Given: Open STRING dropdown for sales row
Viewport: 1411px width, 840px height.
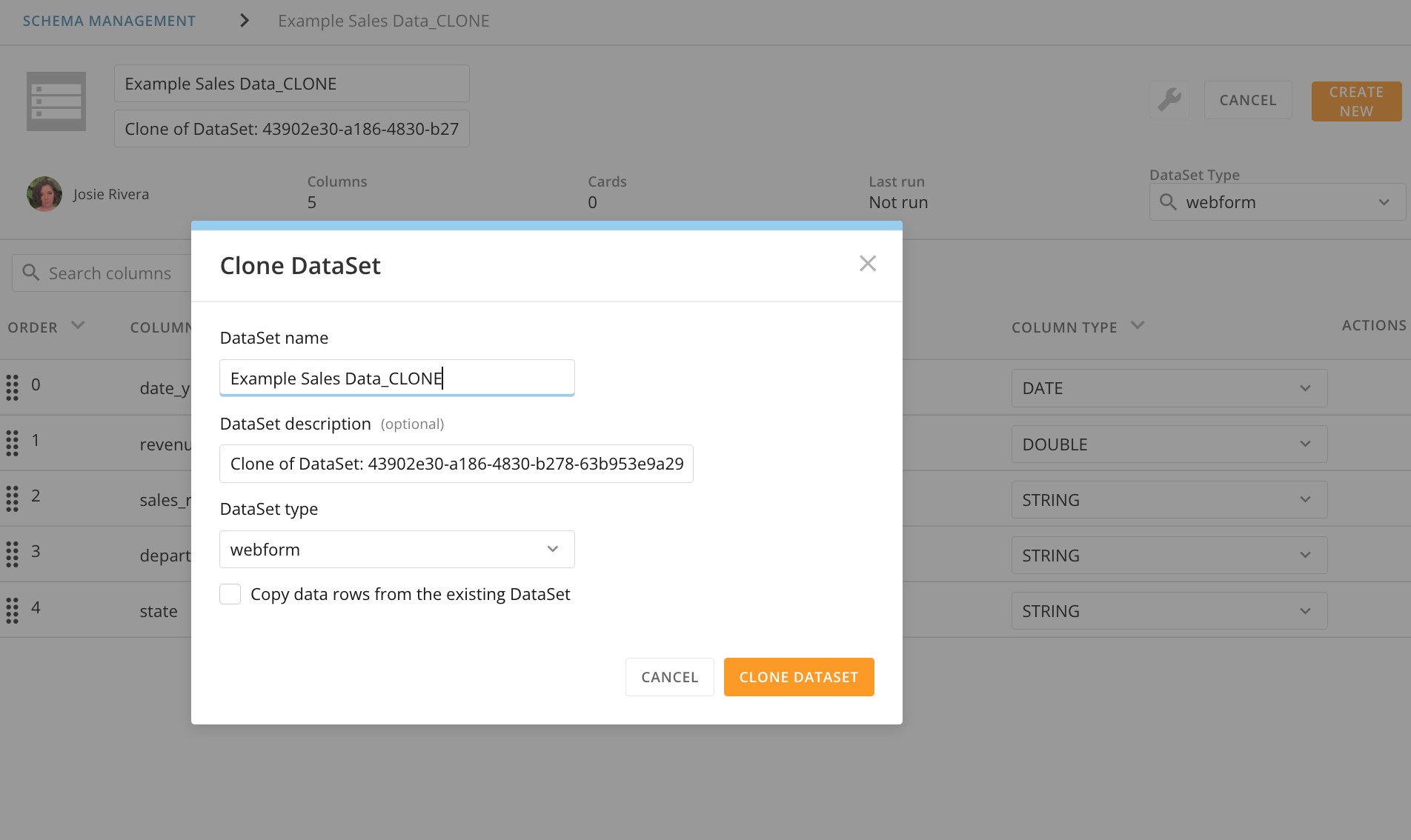Looking at the screenshot, I should (x=1169, y=500).
